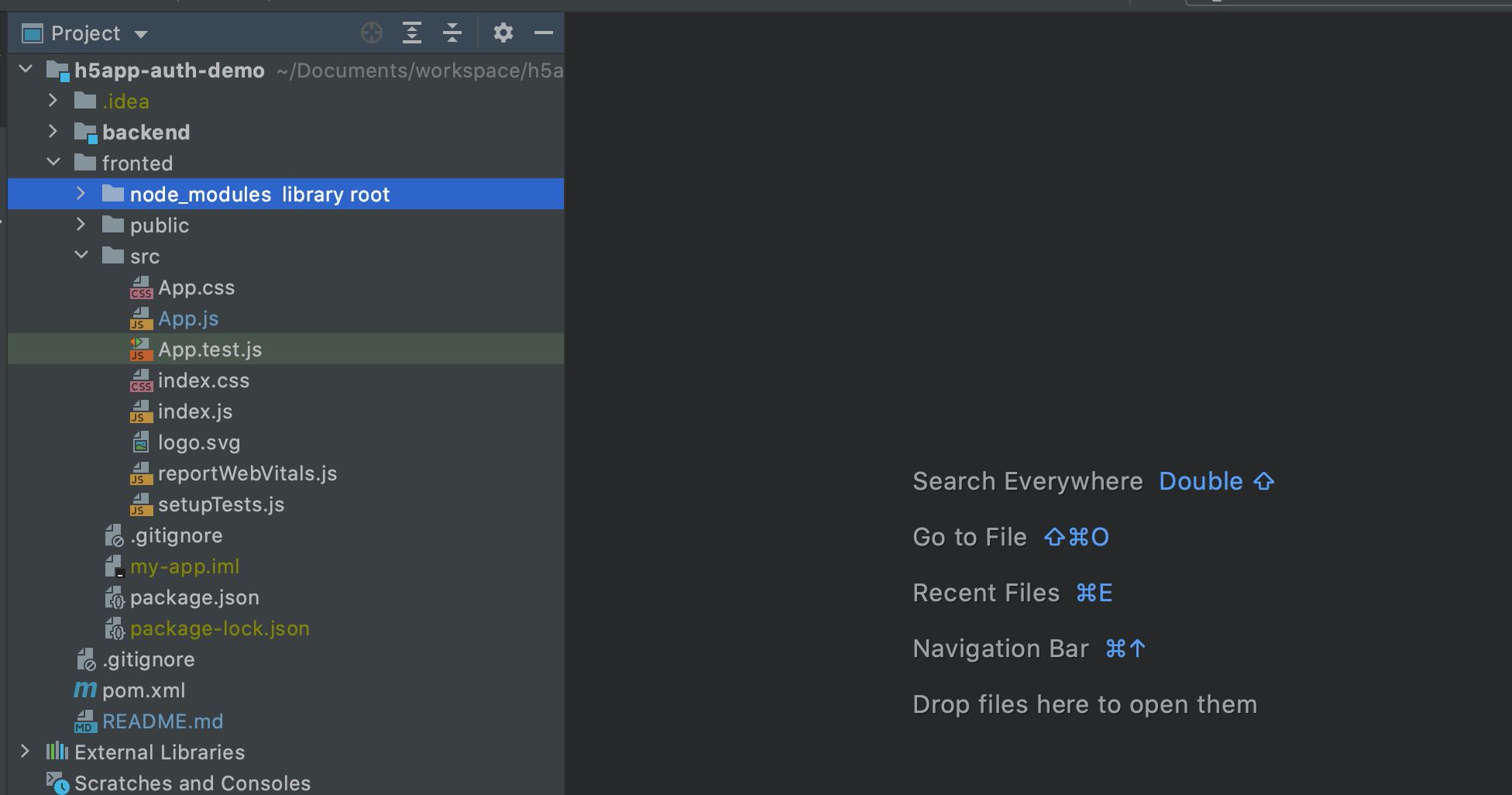1512x795 pixels.
Task: Select the package.json file
Action: pyautogui.click(x=194, y=597)
